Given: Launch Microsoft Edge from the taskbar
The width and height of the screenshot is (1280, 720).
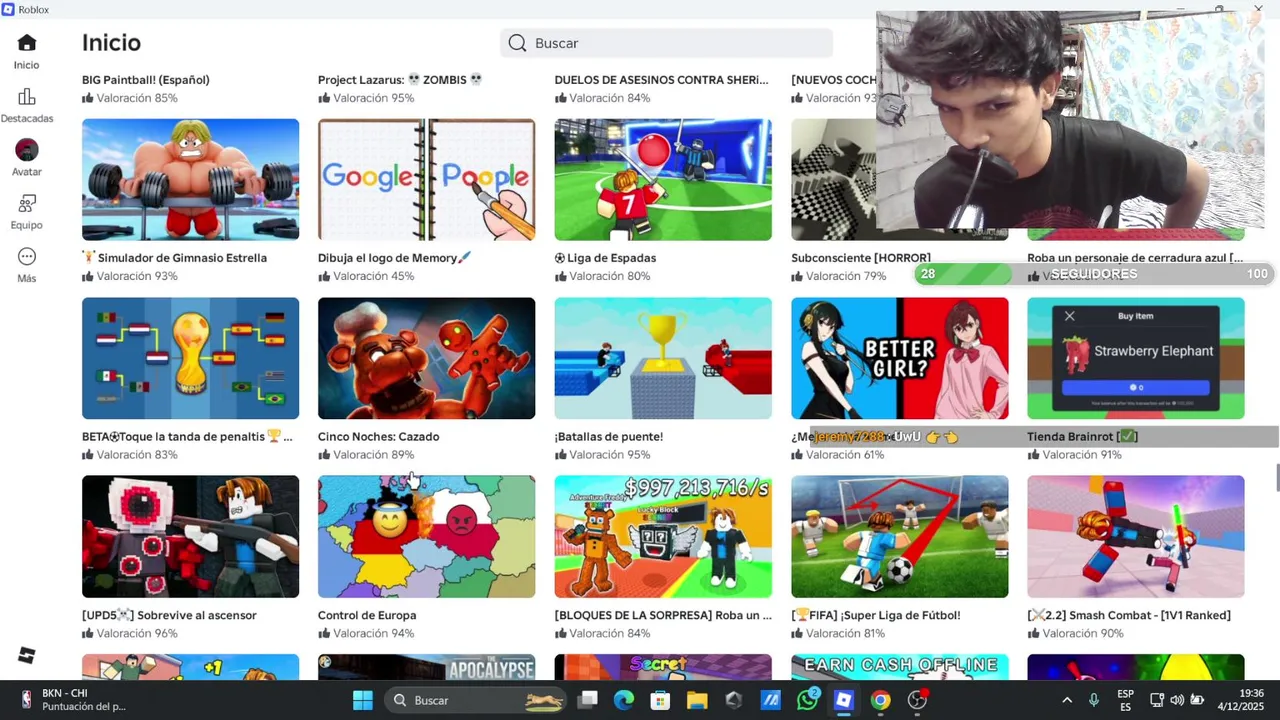Looking at the screenshot, I should (624, 700).
